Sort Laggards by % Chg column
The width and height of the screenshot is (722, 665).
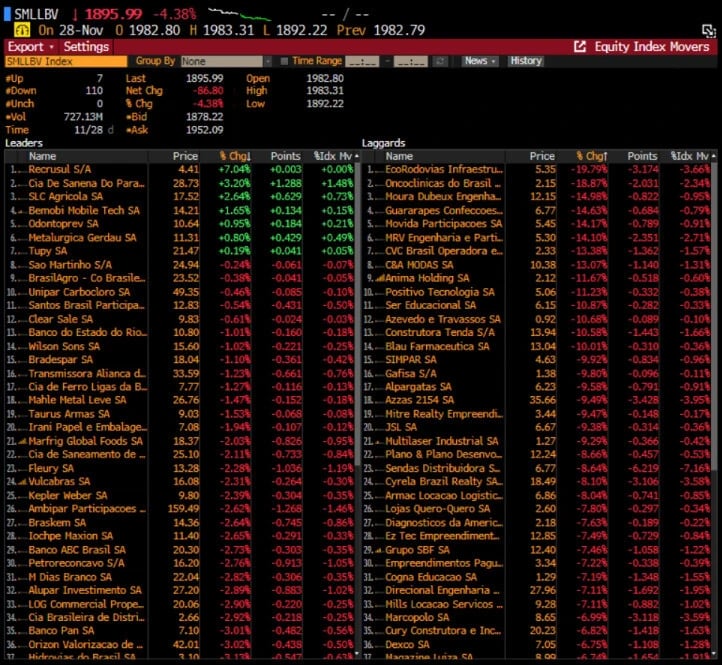click(592, 156)
